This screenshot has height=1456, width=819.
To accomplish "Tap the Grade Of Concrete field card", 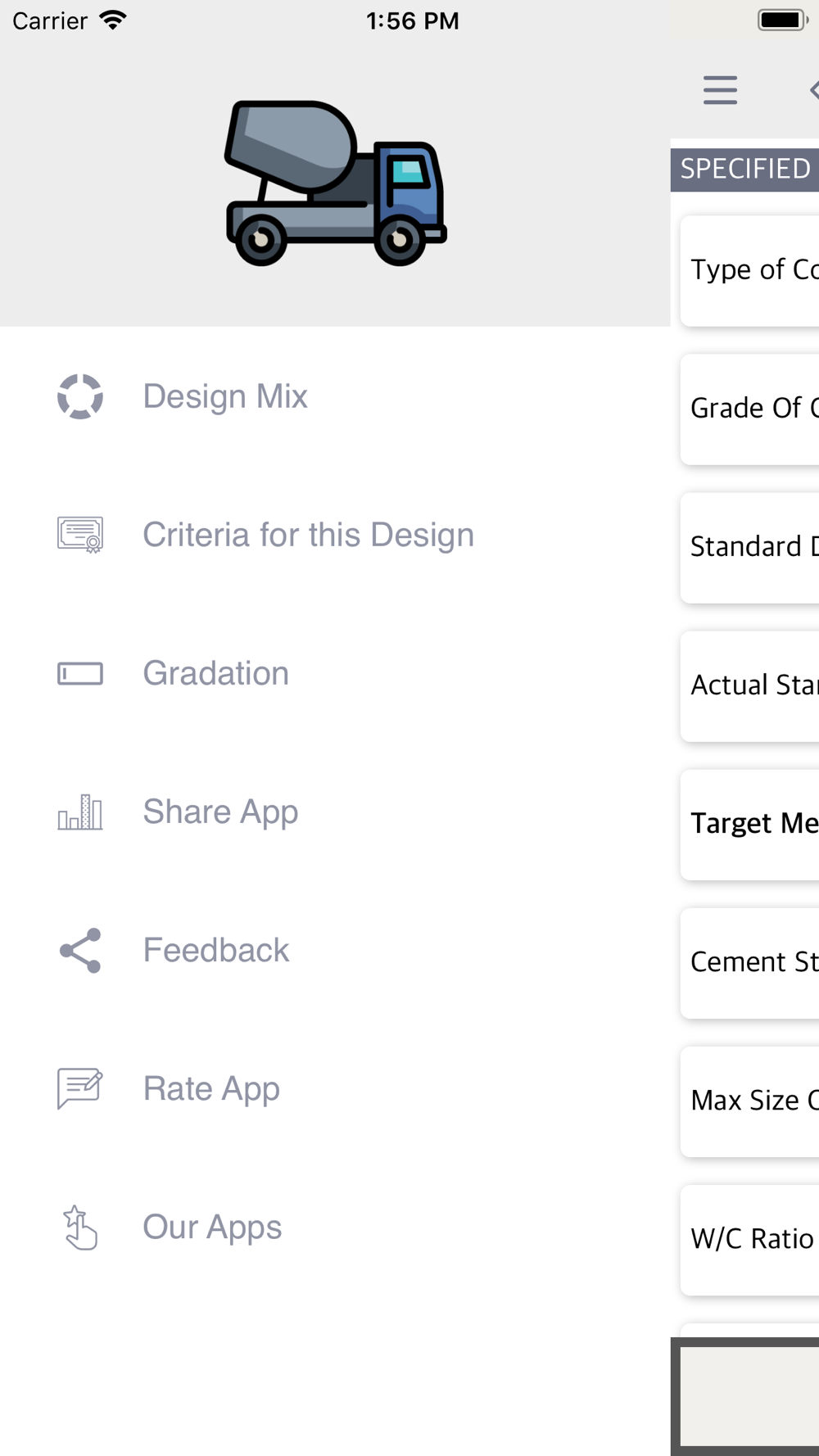I will click(x=749, y=409).
